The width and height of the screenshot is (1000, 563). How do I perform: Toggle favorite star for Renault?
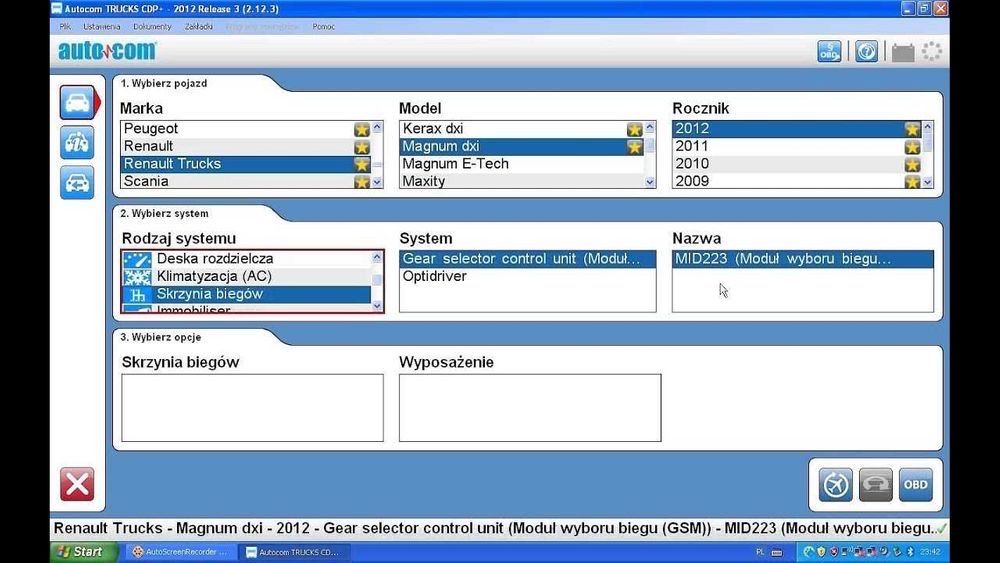pyautogui.click(x=362, y=147)
